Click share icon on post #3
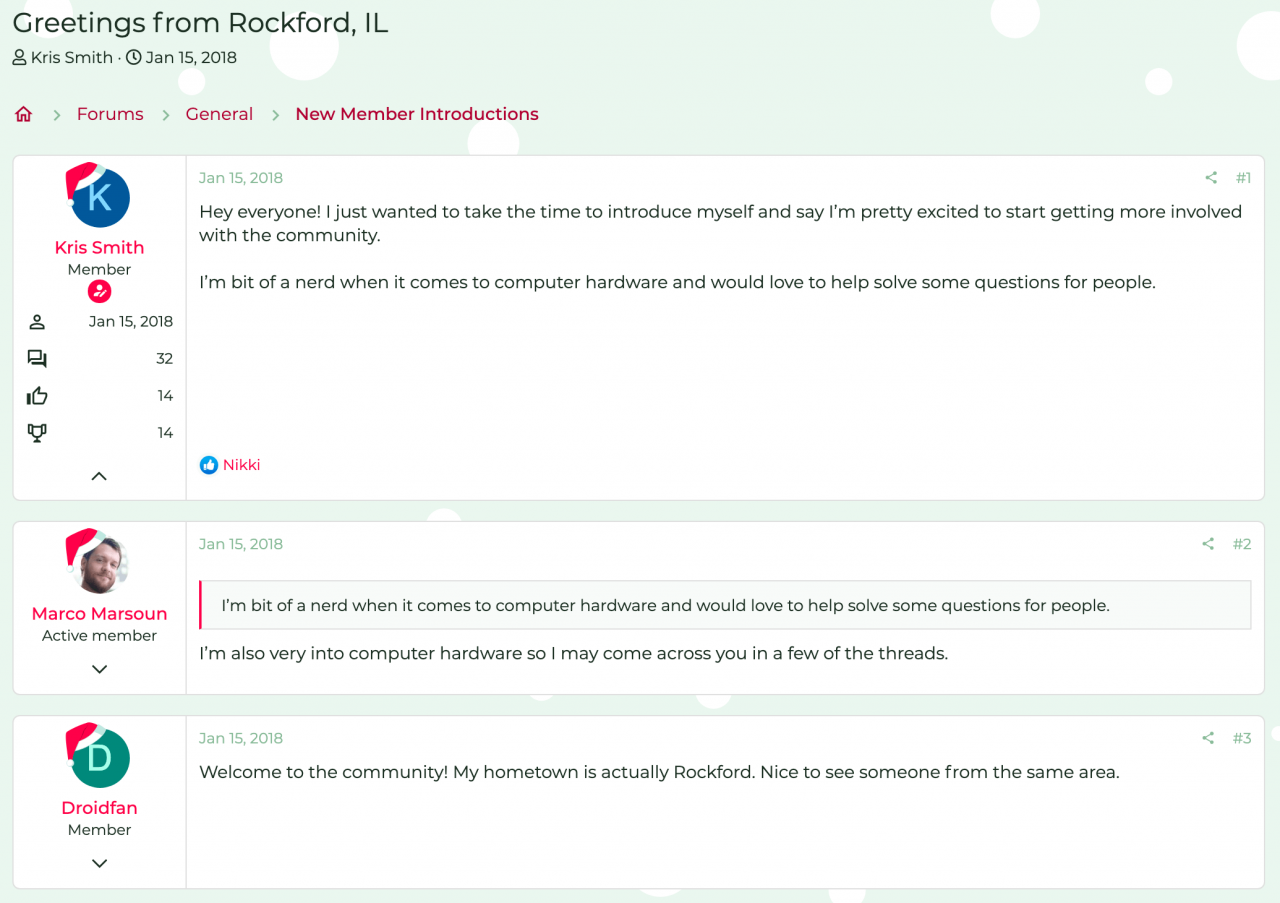 coord(1208,738)
